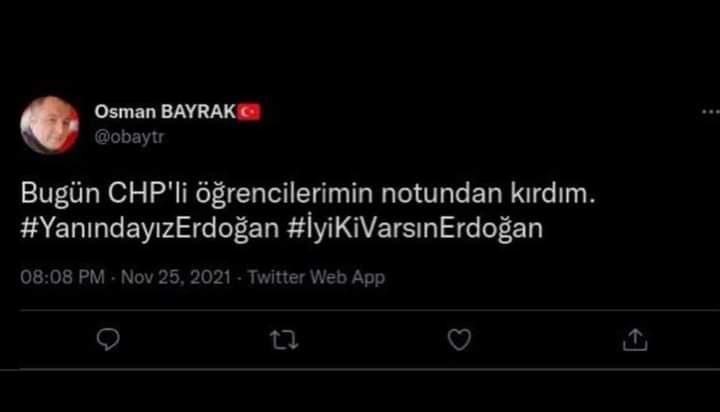Viewport: 720px width, 412px height.
Task: Open Osman BAYRAK's profile picture
Action: click(50, 124)
